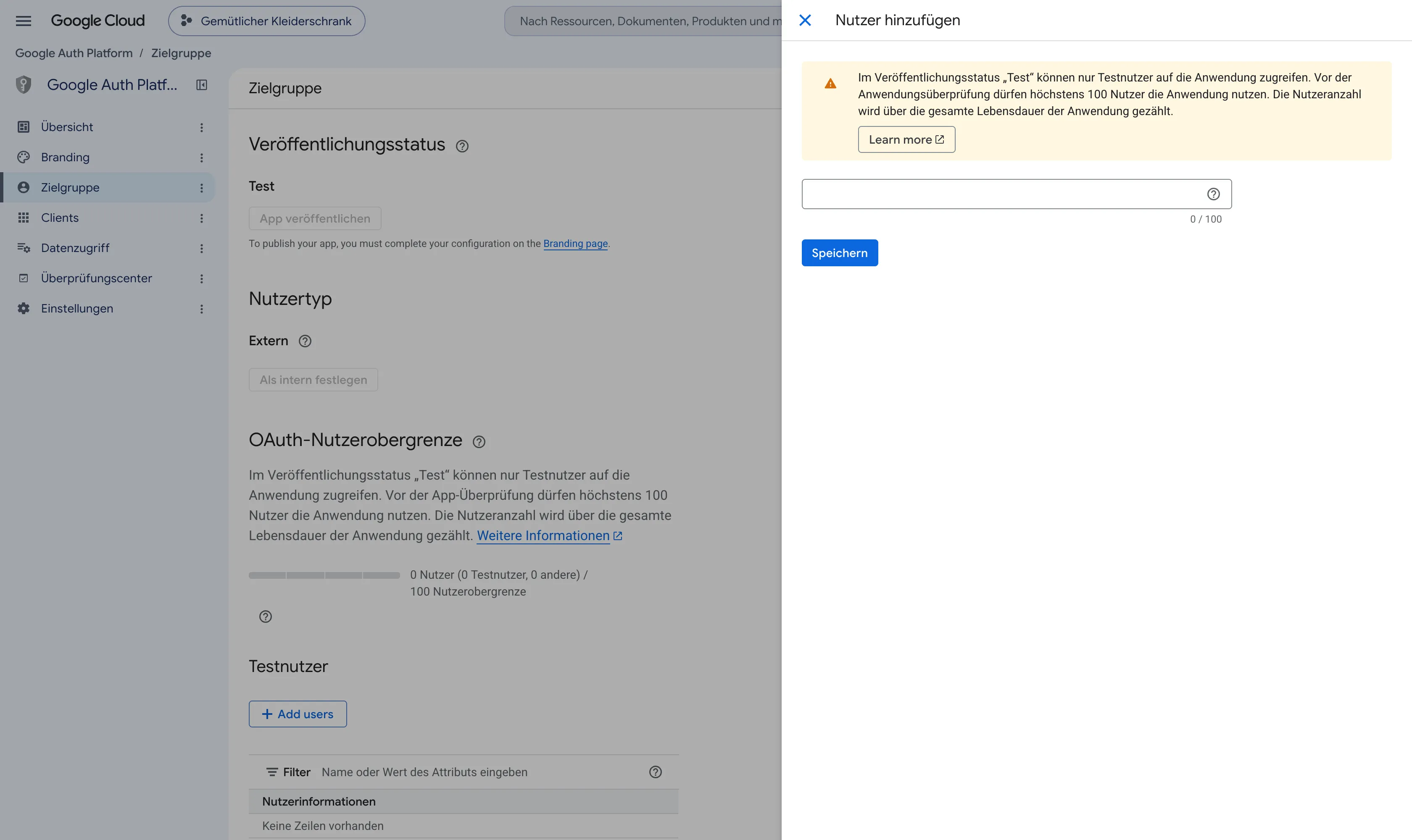1412x840 pixels.
Task: Click the user quota progress bar
Action: point(324,575)
